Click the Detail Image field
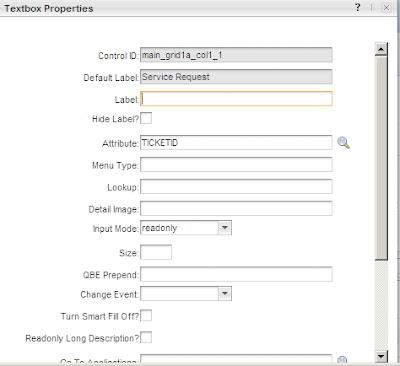The image size is (400, 366). [236, 209]
